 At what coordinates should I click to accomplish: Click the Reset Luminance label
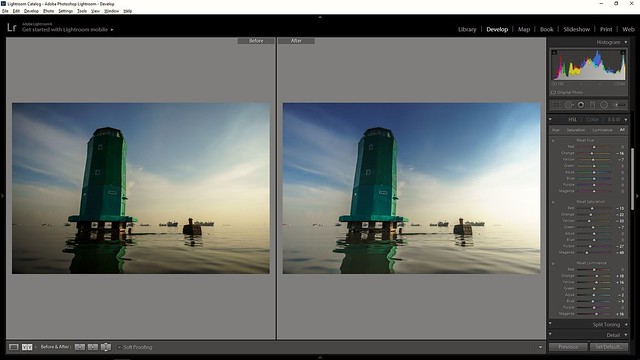[x=591, y=263]
